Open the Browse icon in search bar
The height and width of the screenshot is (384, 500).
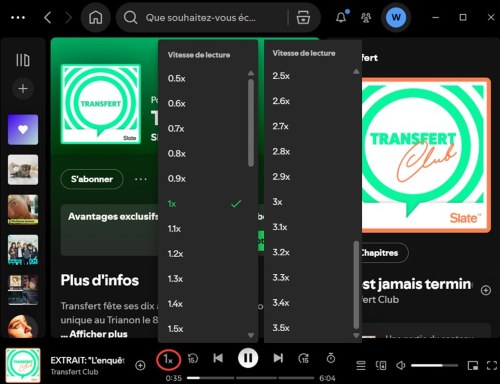303,17
